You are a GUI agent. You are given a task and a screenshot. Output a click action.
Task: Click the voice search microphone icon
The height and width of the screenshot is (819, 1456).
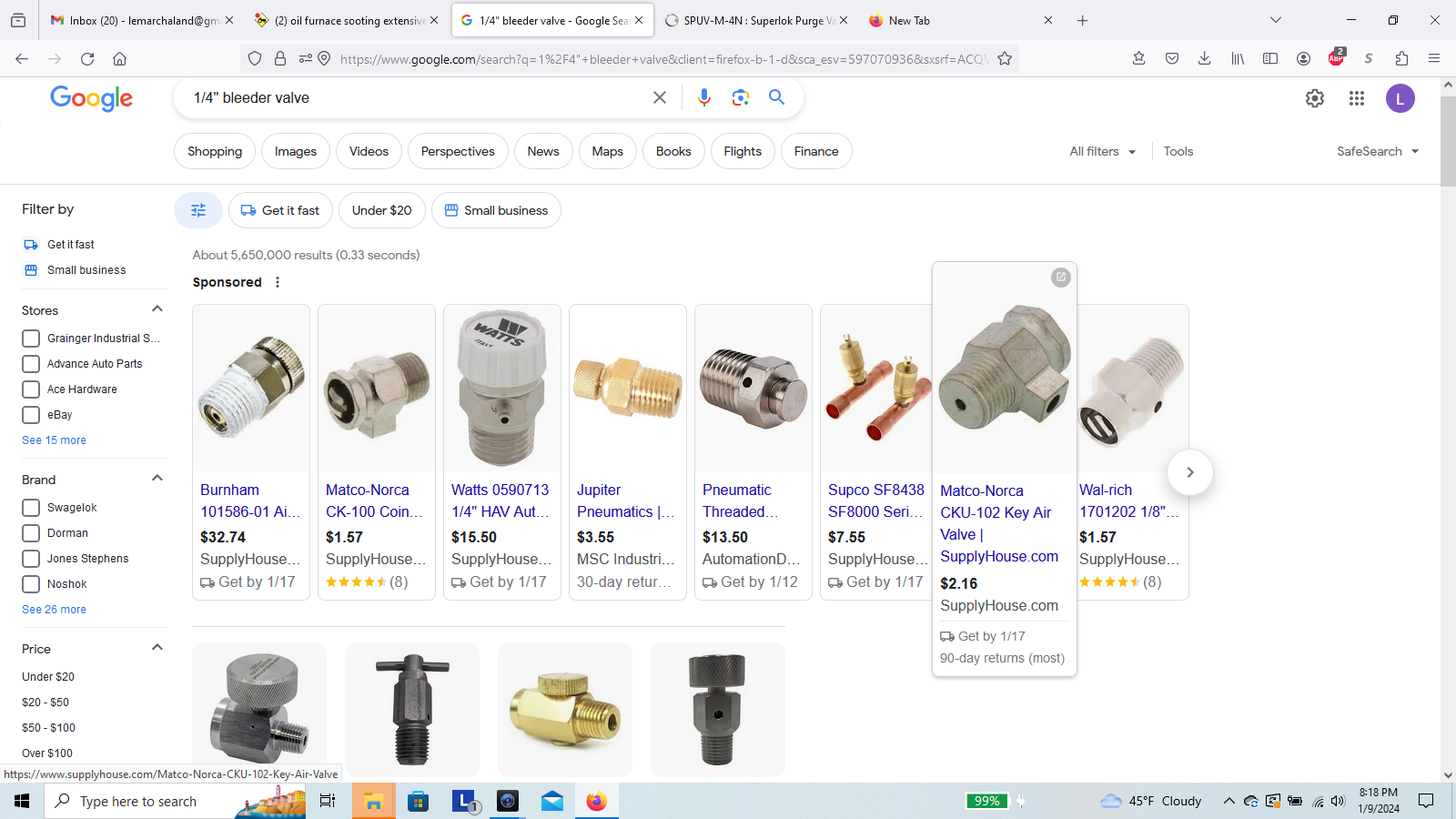(703, 97)
